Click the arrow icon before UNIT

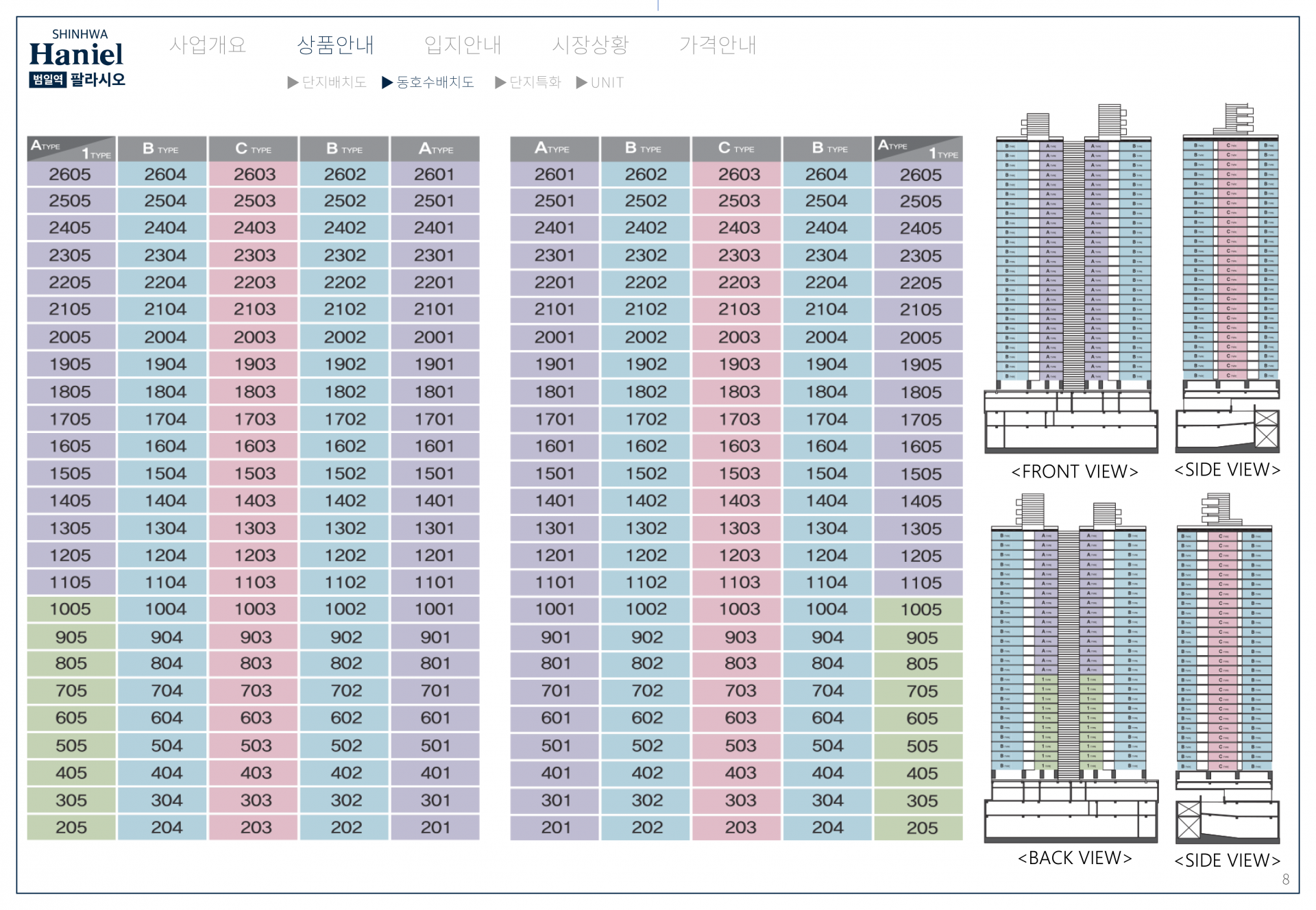tap(582, 83)
